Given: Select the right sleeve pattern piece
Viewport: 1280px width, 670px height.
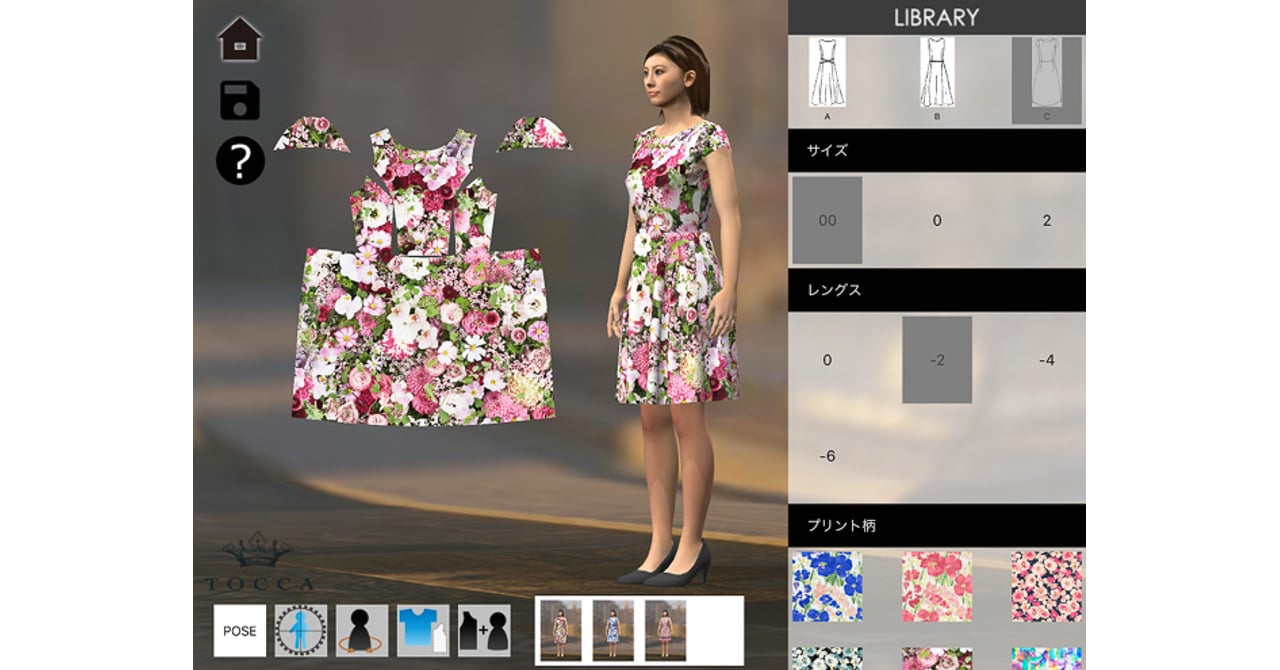Looking at the screenshot, I should pyautogui.click(x=534, y=133).
